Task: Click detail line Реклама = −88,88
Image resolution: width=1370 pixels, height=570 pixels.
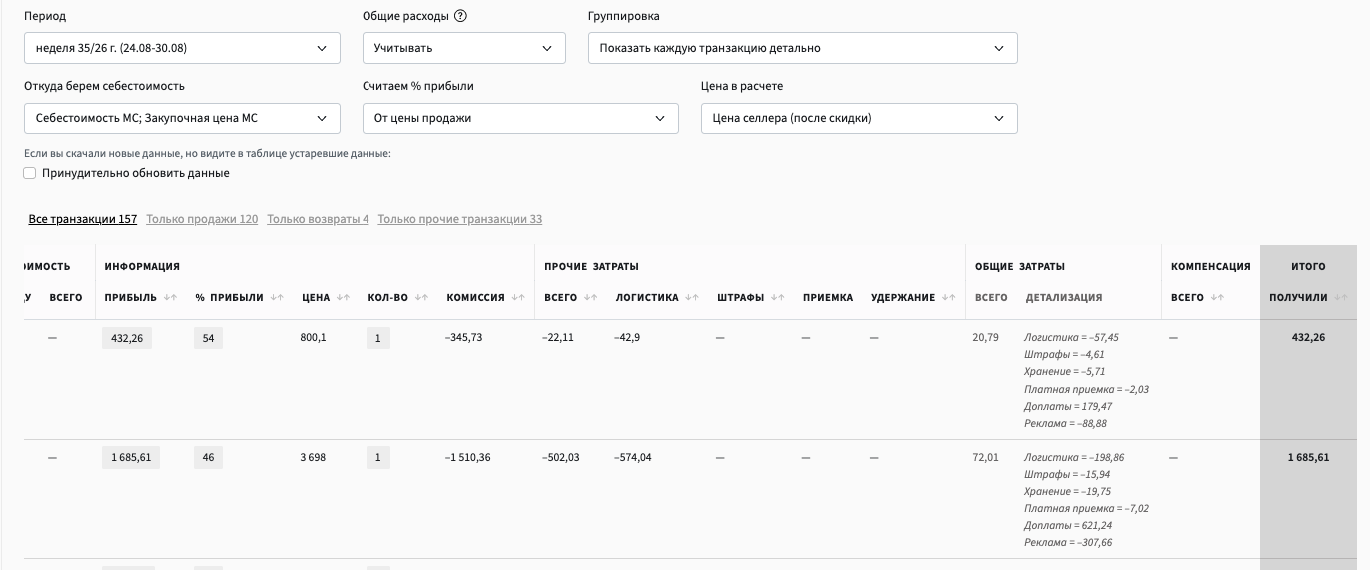Action: [1065, 424]
